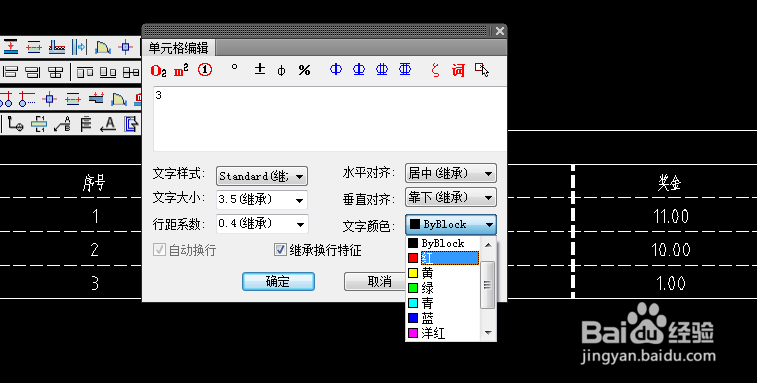Click the color list scrollbar up arrow
Screen dimensions: 757x383
click(488, 245)
